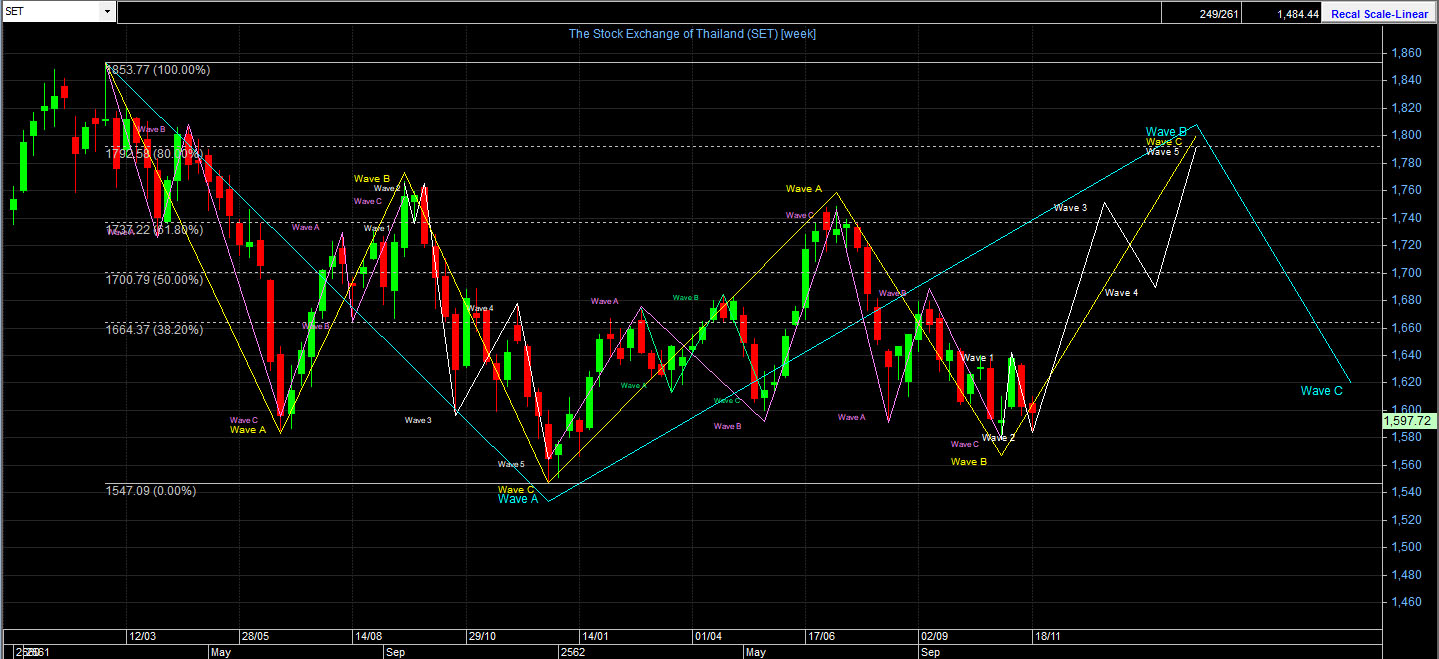Click the cyan Wave A label at the bottom

point(518,499)
